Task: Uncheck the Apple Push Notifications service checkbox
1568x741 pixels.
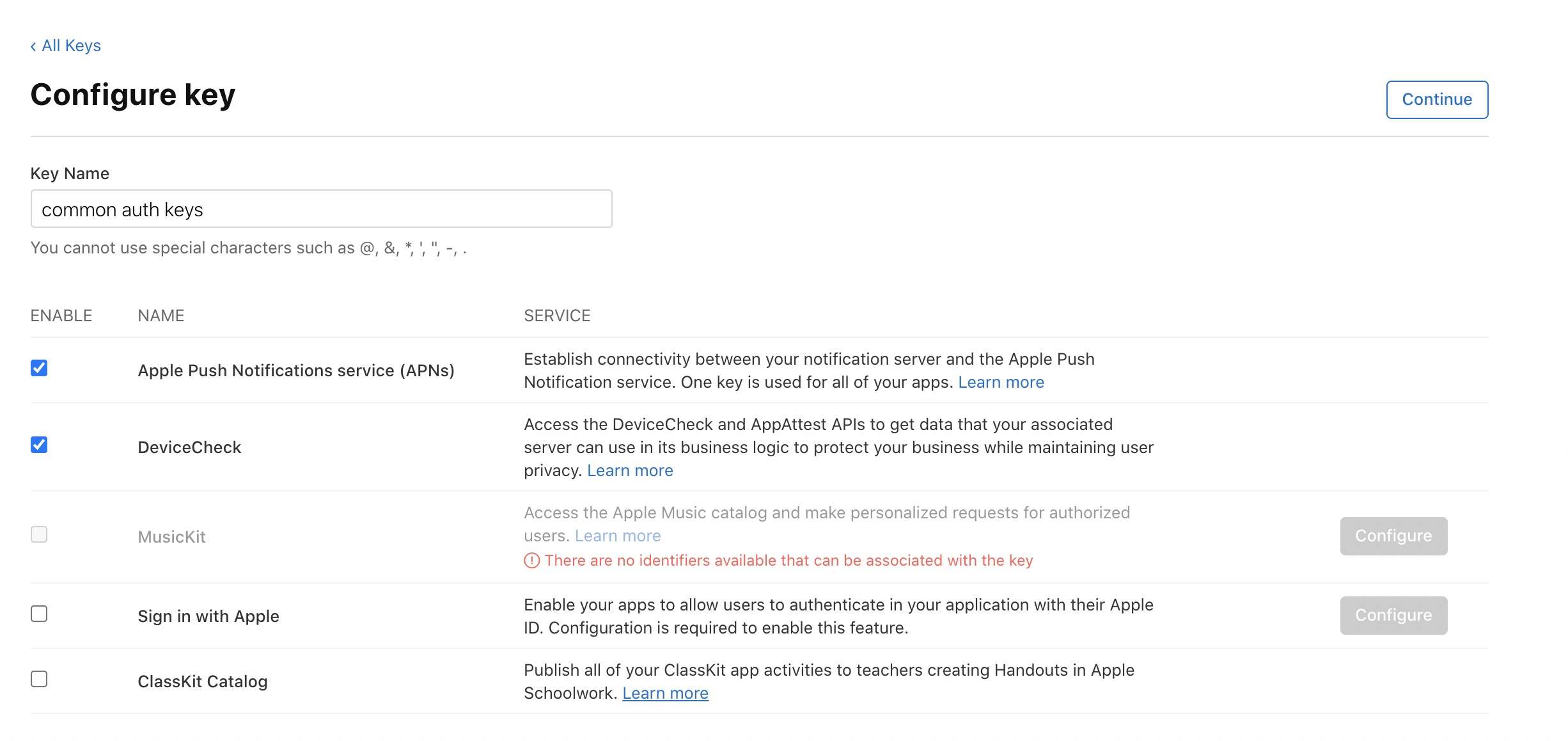Action: click(39, 368)
